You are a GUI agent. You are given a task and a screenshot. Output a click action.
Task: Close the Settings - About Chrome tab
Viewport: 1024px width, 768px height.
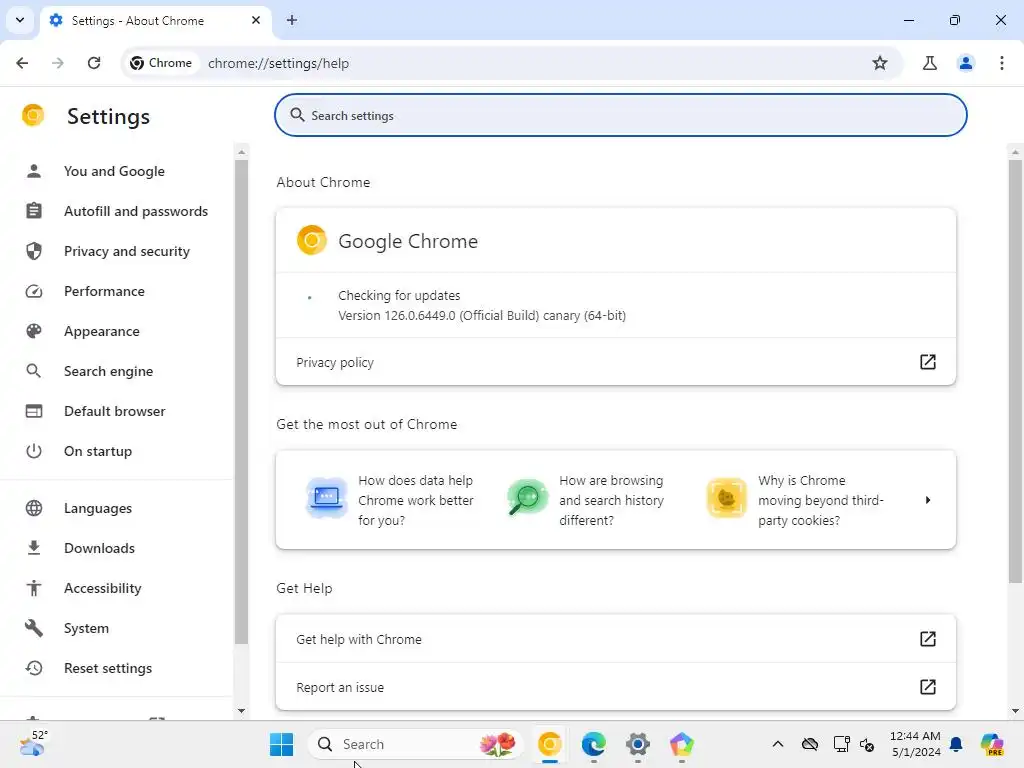tap(256, 20)
